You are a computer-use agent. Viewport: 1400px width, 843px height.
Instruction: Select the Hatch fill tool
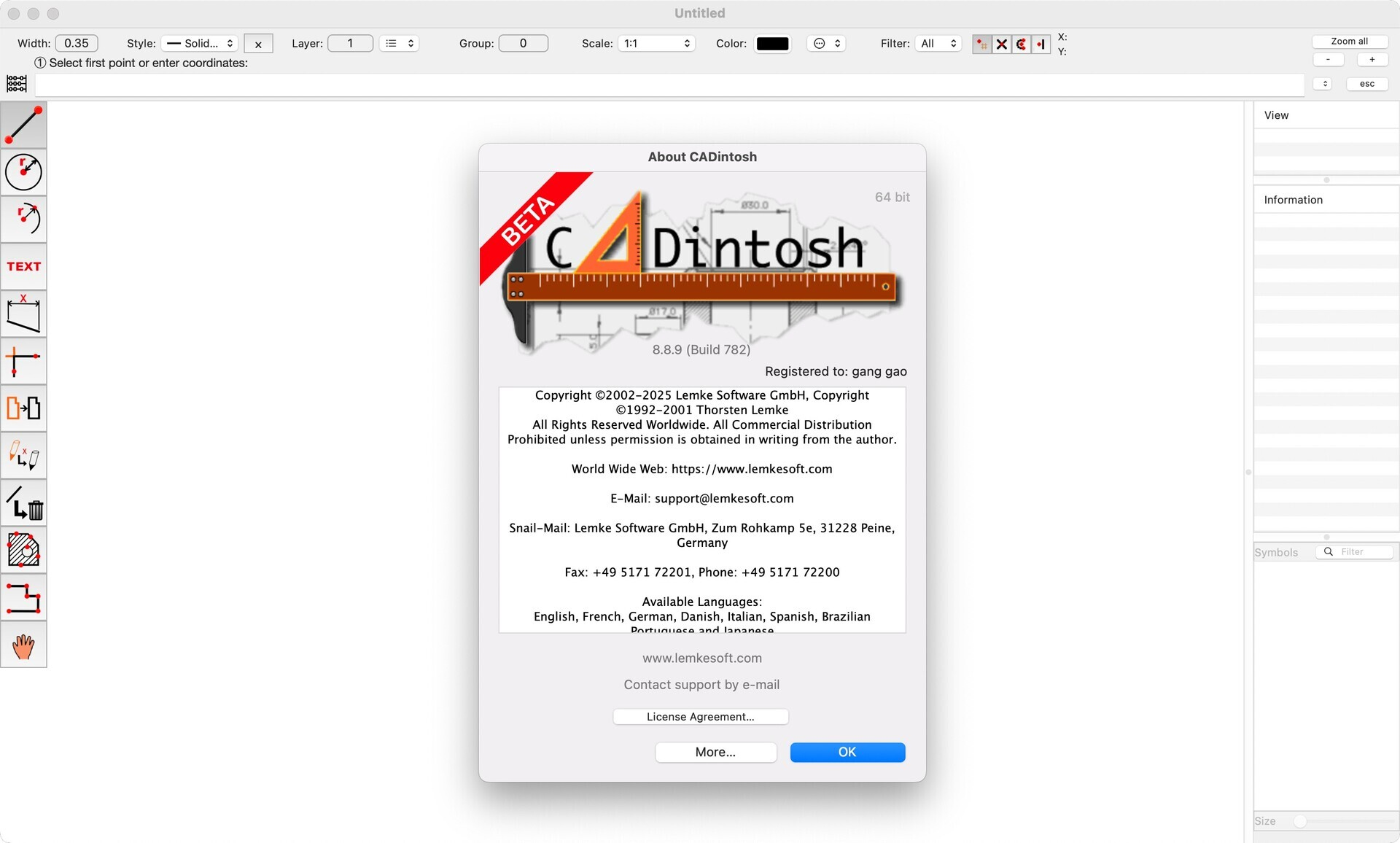coord(23,550)
